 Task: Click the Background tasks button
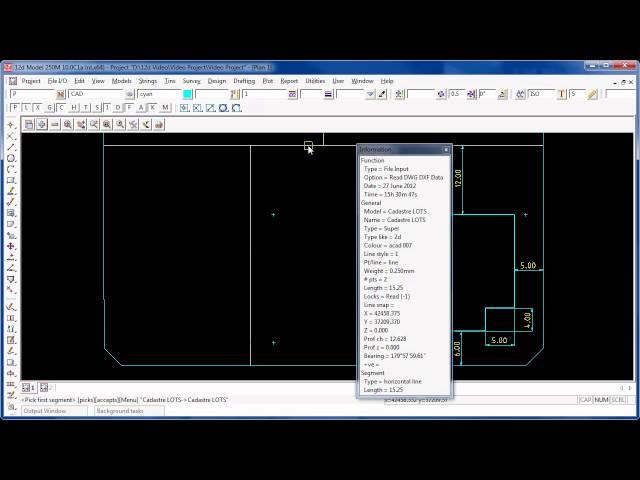[x=130, y=411]
